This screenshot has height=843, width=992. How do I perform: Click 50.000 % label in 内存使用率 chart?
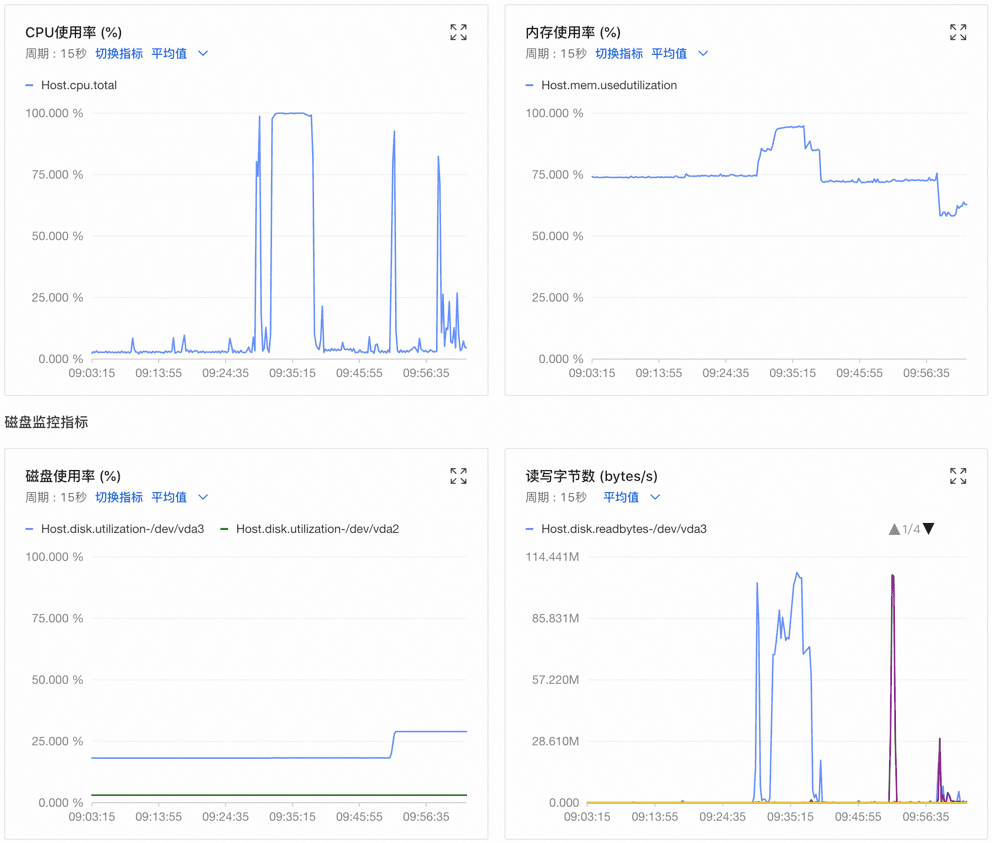point(557,236)
